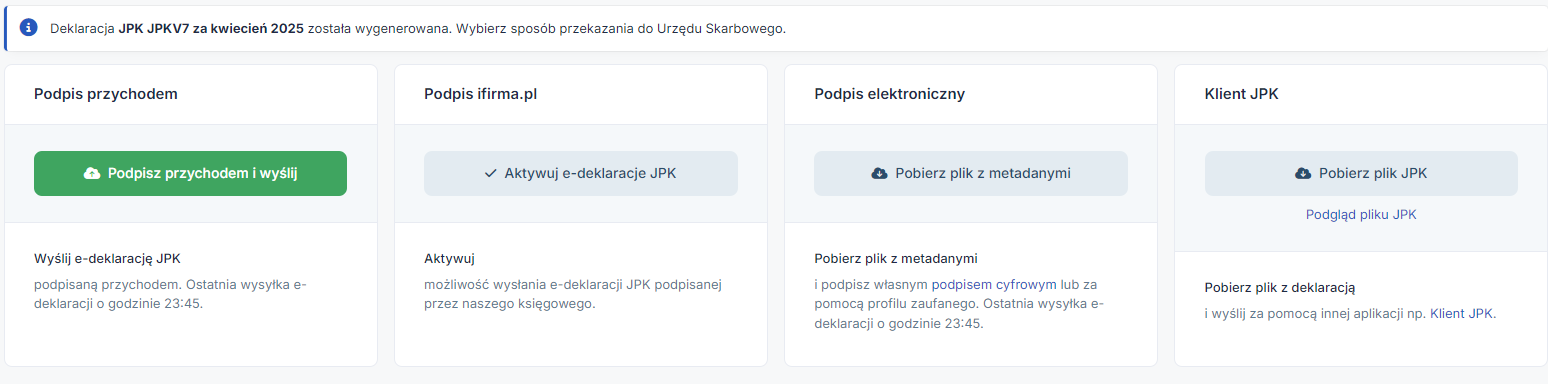Click the checkmark icon beside Aktywuj e-deklaracje JPK
This screenshot has width=1548, height=384.
tap(490, 173)
